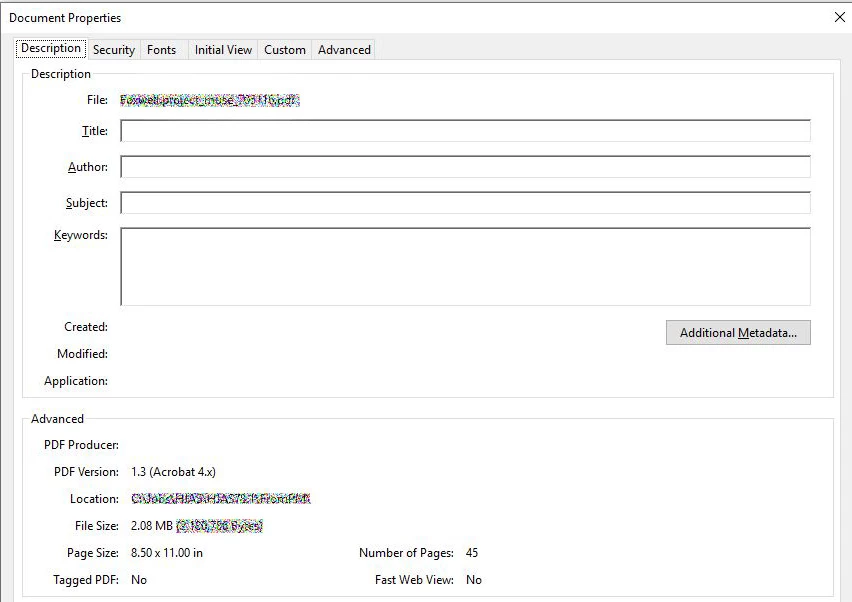Select the File Size value 2.08 MB
The width and height of the screenshot is (852, 602).
[x=152, y=525]
